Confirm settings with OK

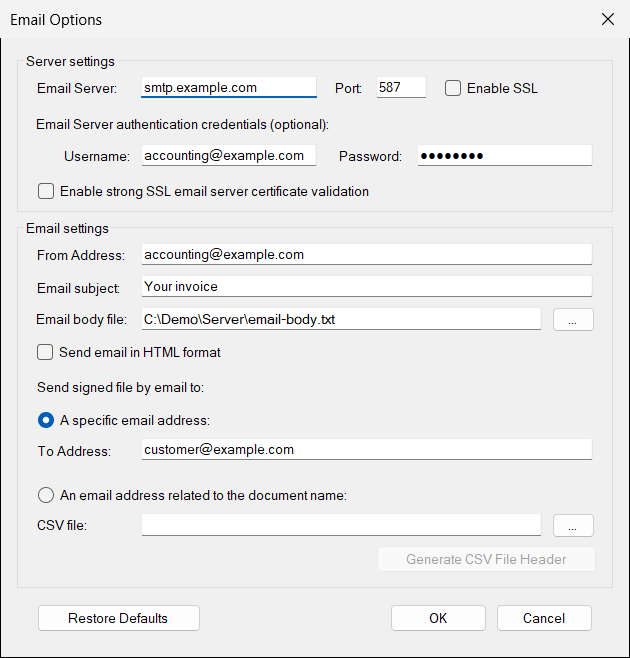[x=438, y=618]
